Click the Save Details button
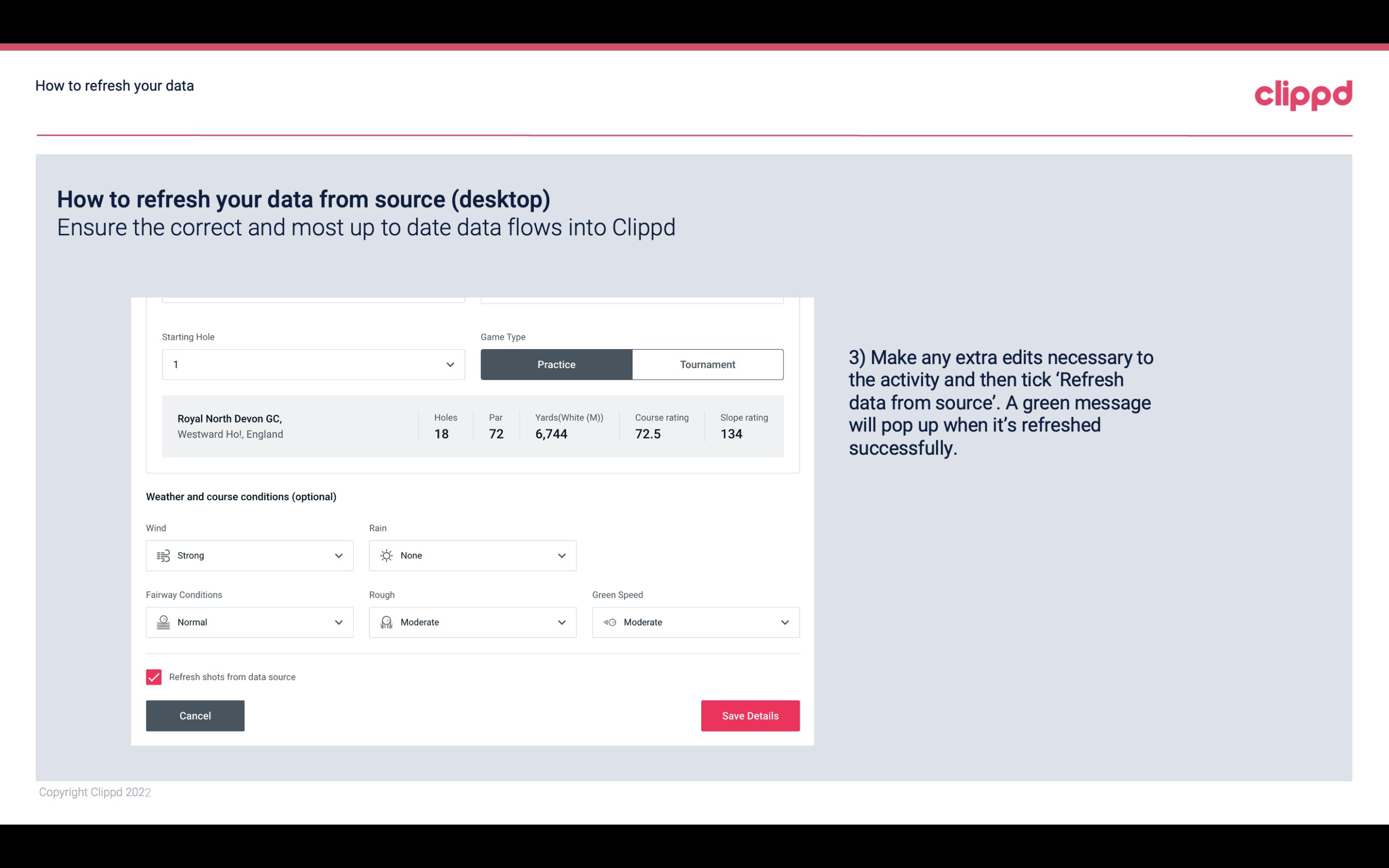Image resolution: width=1389 pixels, height=868 pixels. [x=750, y=715]
